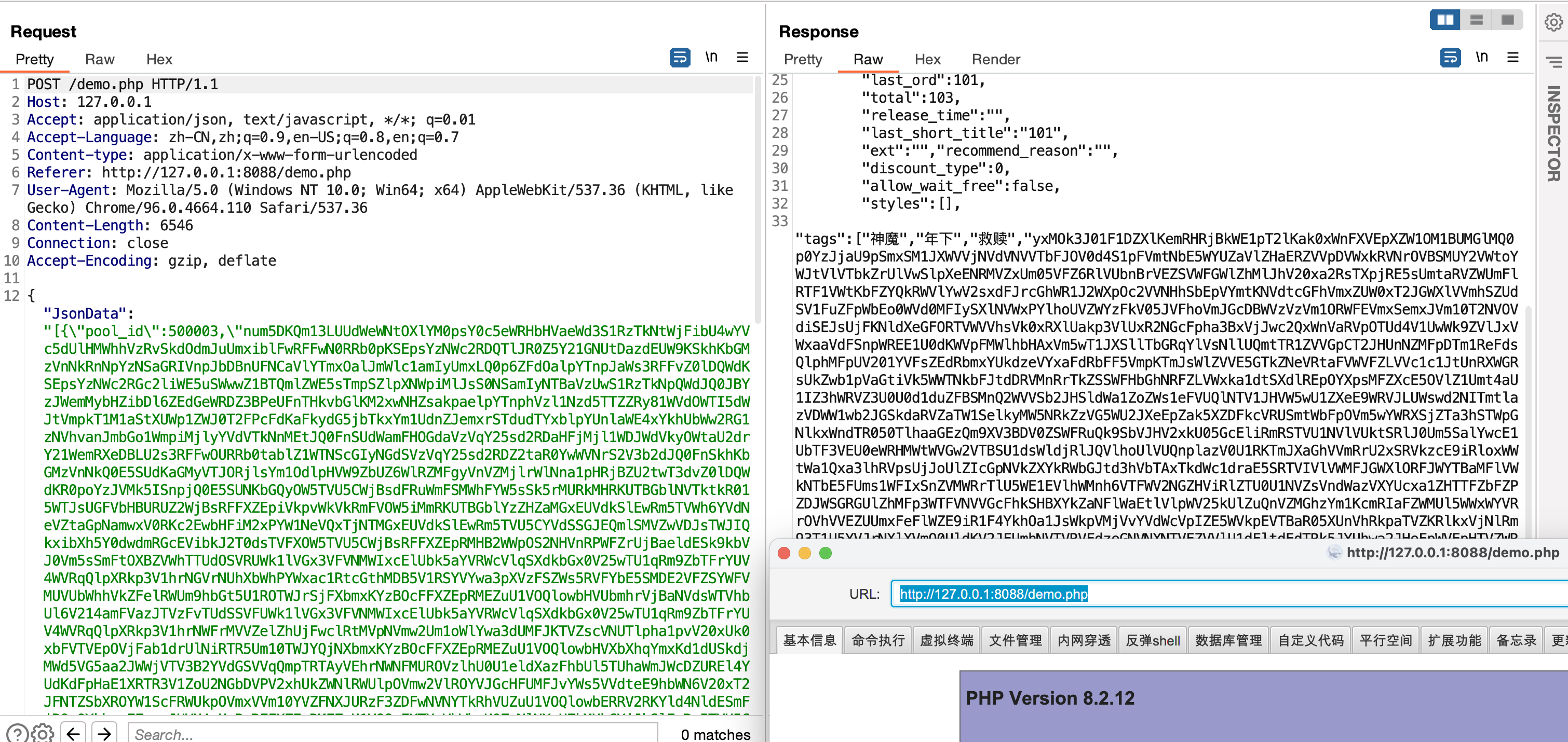Go to next search match arrow
Image resolution: width=1568 pixels, height=742 pixels.
(x=105, y=733)
